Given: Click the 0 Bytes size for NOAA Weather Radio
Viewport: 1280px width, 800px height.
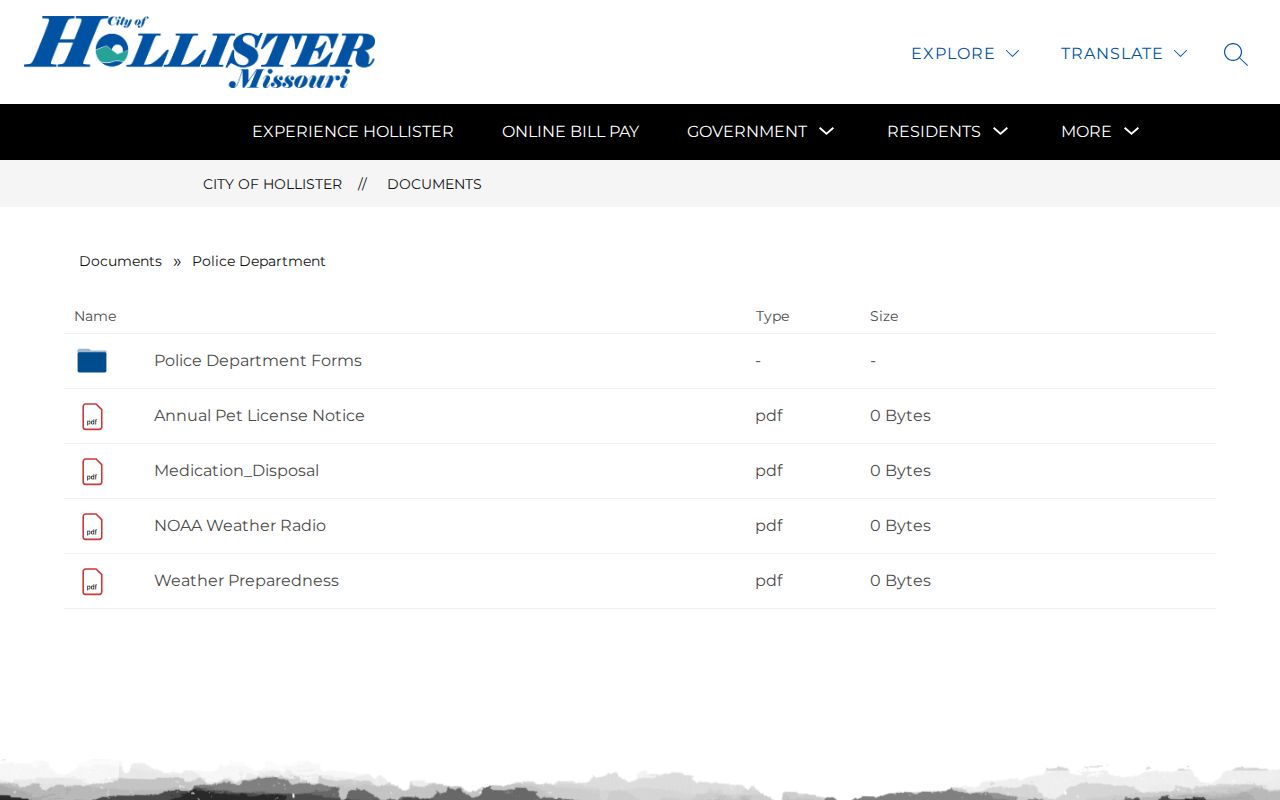Looking at the screenshot, I should pos(900,526).
